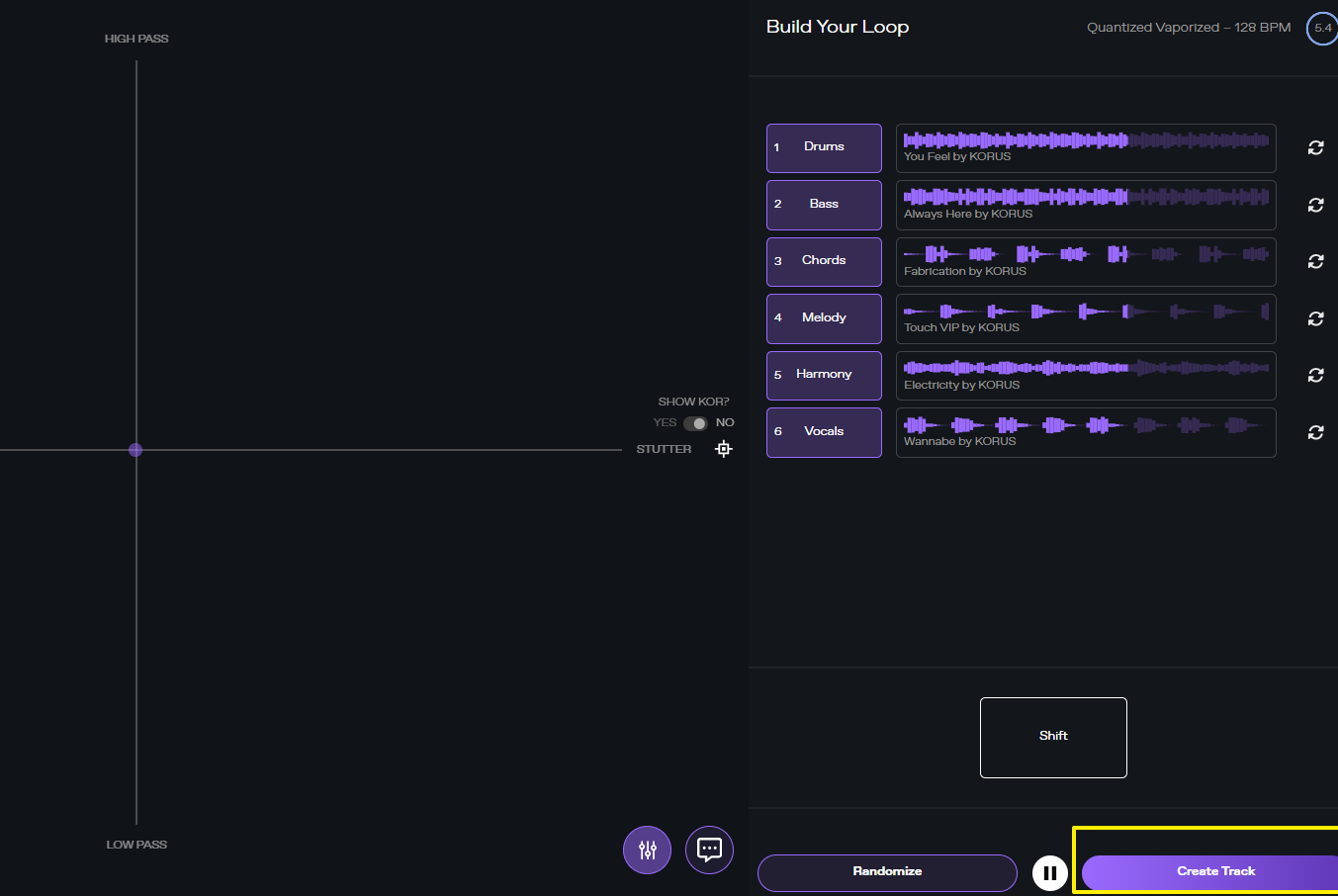The height and width of the screenshot is (896, 1338).
Task: Click the Create Track button
Action: click(1210, 872)
